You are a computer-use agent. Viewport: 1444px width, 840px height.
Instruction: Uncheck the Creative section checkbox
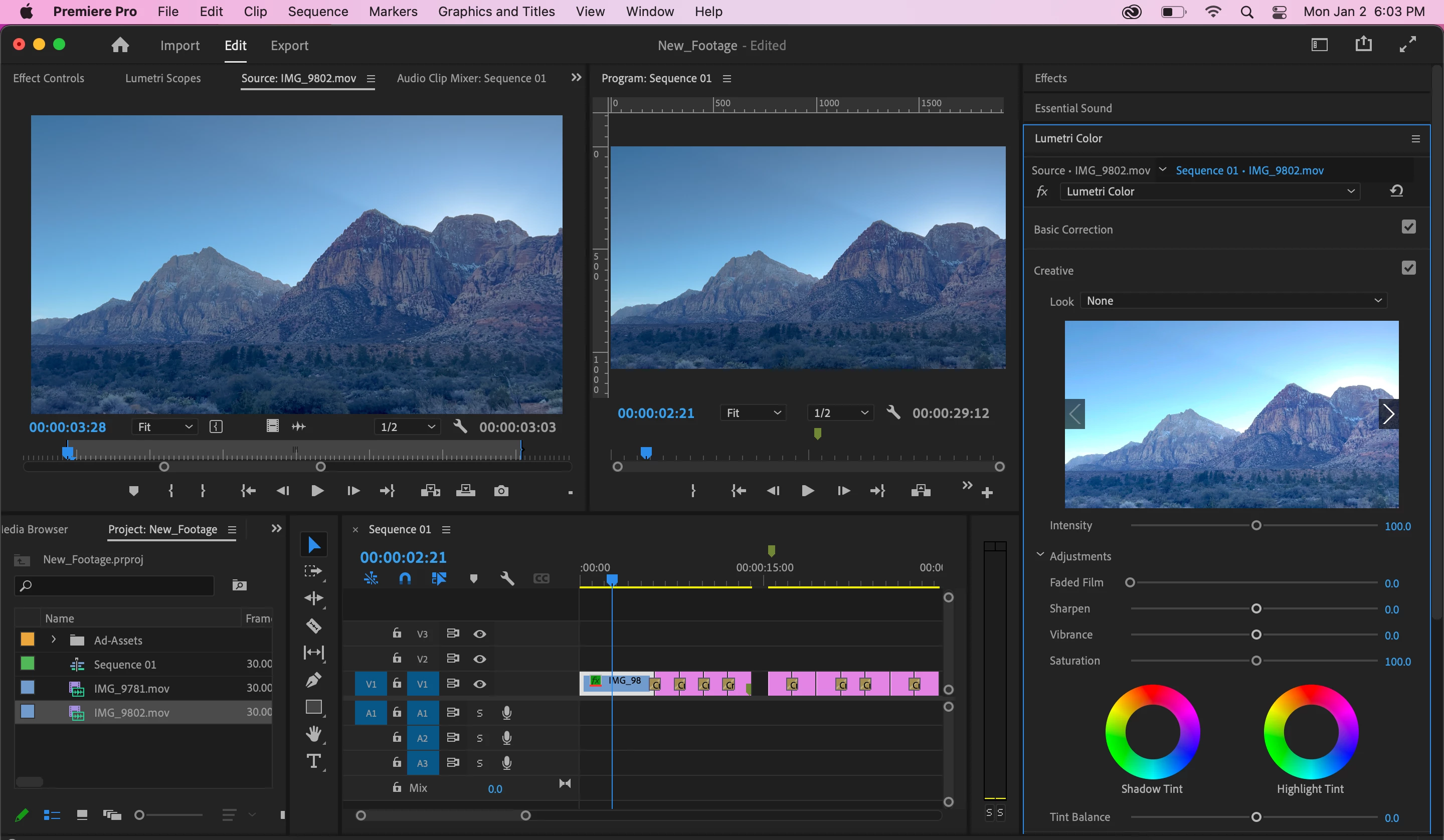point(1408,268)
